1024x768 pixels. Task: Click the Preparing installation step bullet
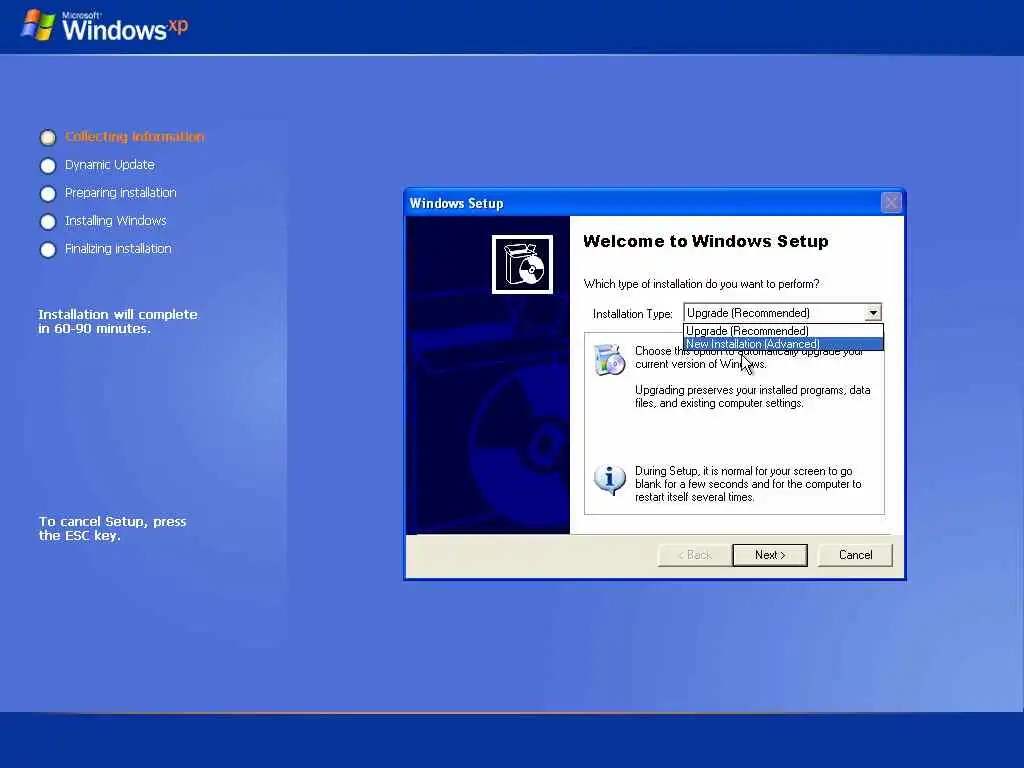(x=48, y=194)
